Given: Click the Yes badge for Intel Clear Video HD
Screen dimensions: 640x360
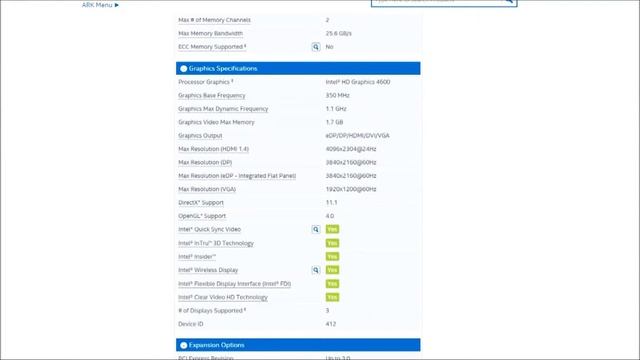Looking at the screenshot, I should click(x=332, y=297).
